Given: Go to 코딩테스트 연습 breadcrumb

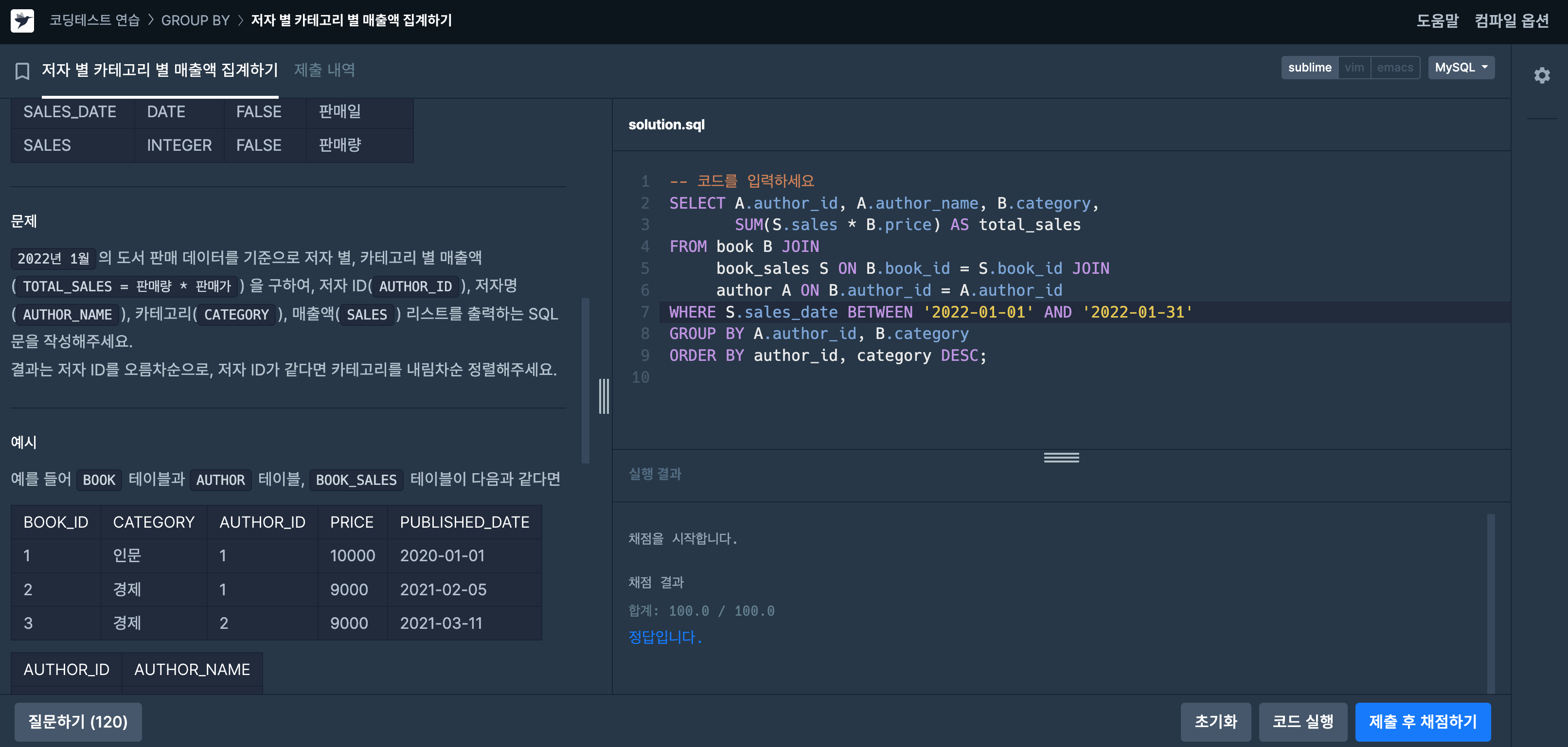Looking at the screenshot, I should (x=94, y=21).
